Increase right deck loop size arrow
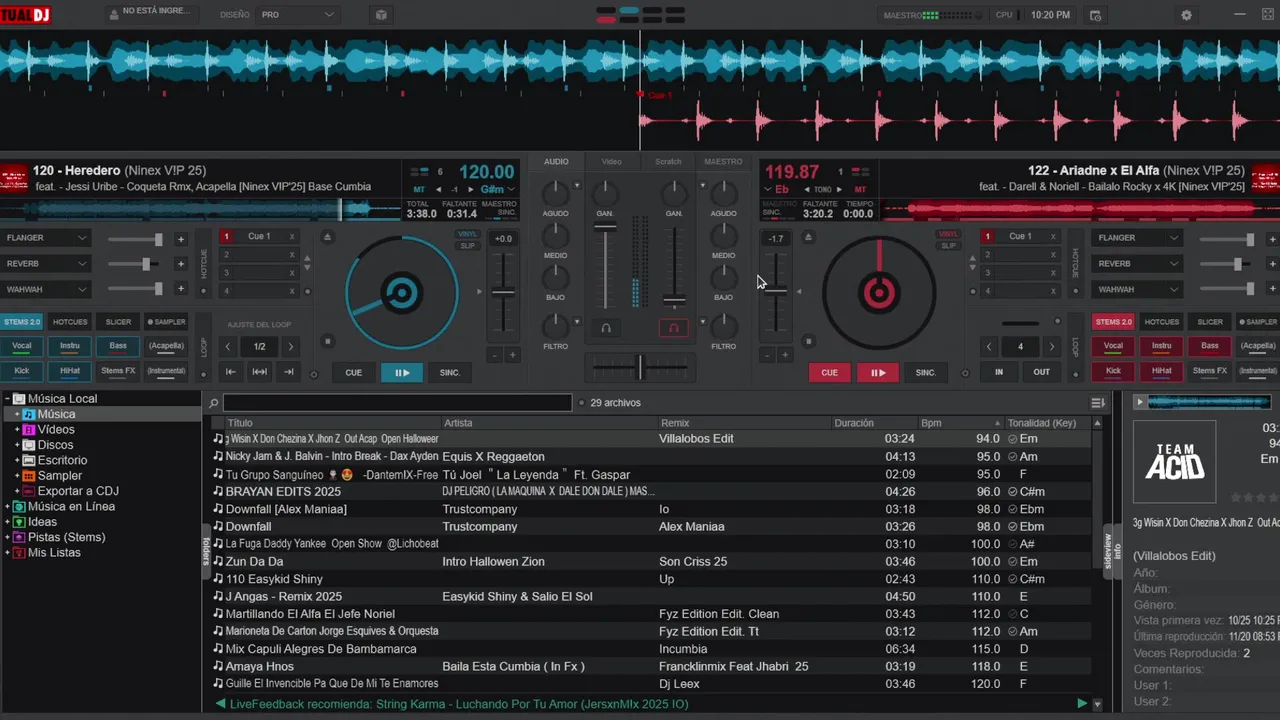1280x720 pixels. 1051,347
